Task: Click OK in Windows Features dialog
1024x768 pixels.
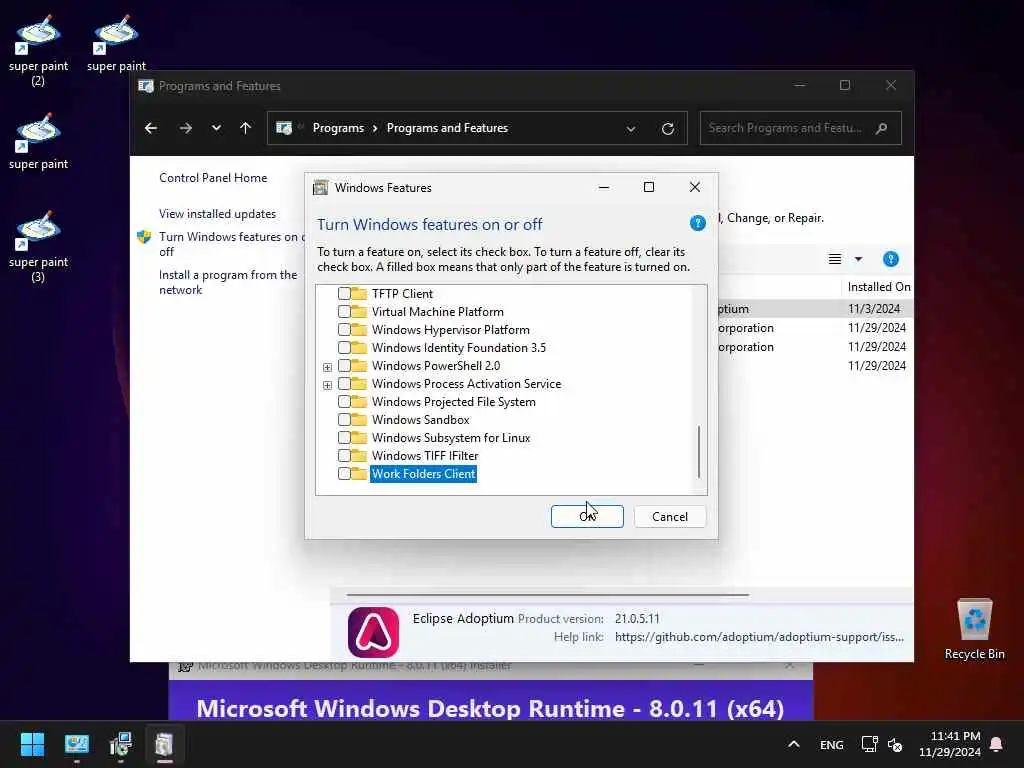Action: pyautogui.click(x=587, y=517)
